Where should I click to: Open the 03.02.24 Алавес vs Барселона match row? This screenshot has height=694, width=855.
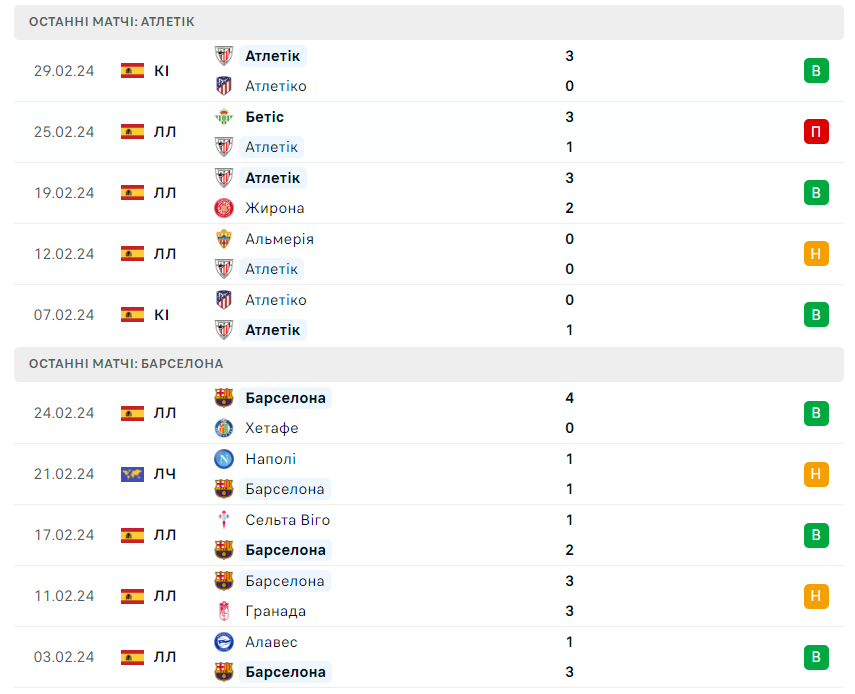[x=429, y=657]
